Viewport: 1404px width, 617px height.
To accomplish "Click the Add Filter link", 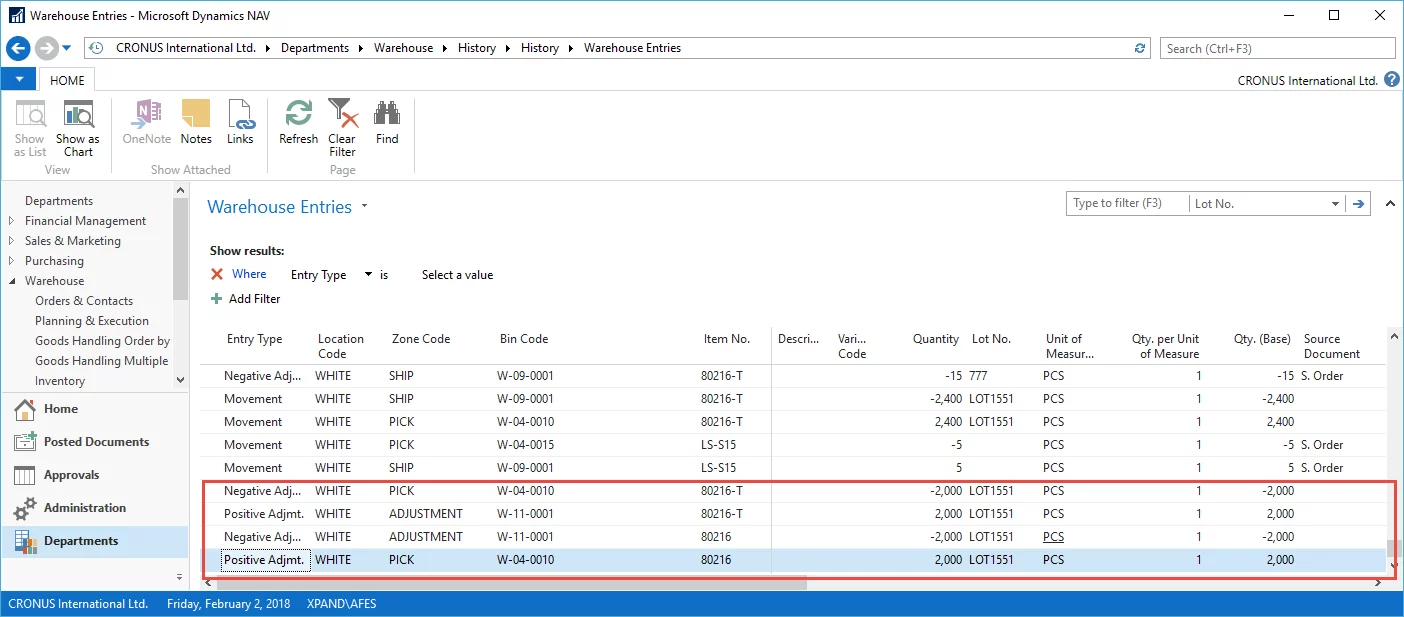I will (254, 299).
